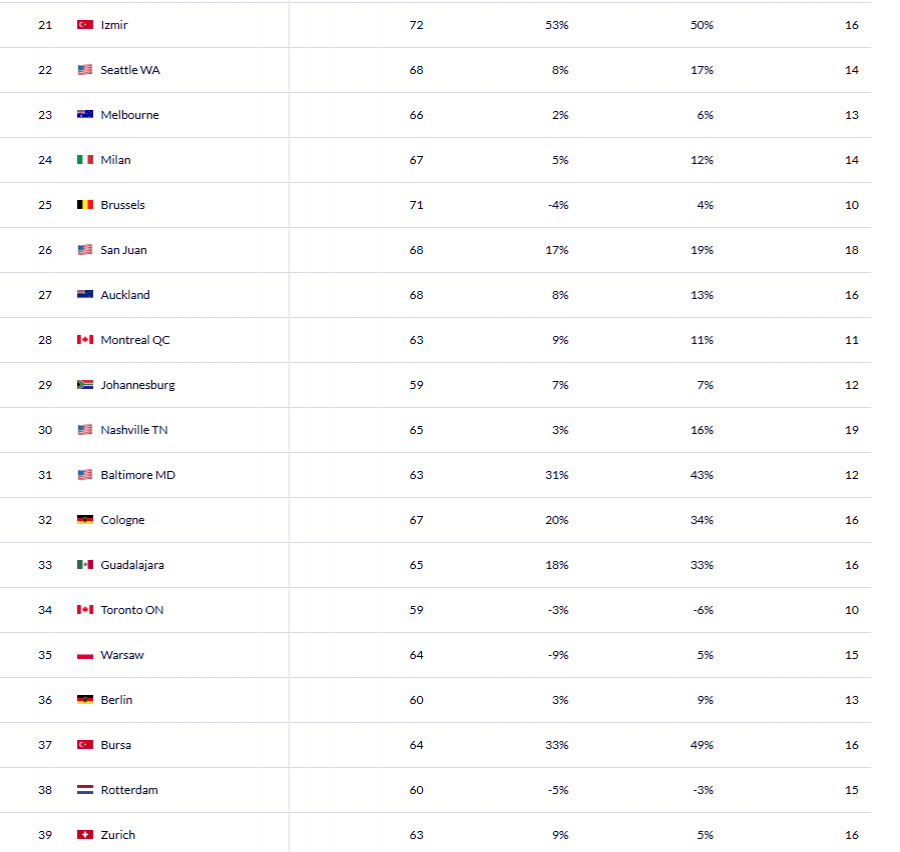The height and width of the screenshot is (852, 900).
Task: Click the New Zealand flag beside Auckland
Action: [x=85, y=295]
